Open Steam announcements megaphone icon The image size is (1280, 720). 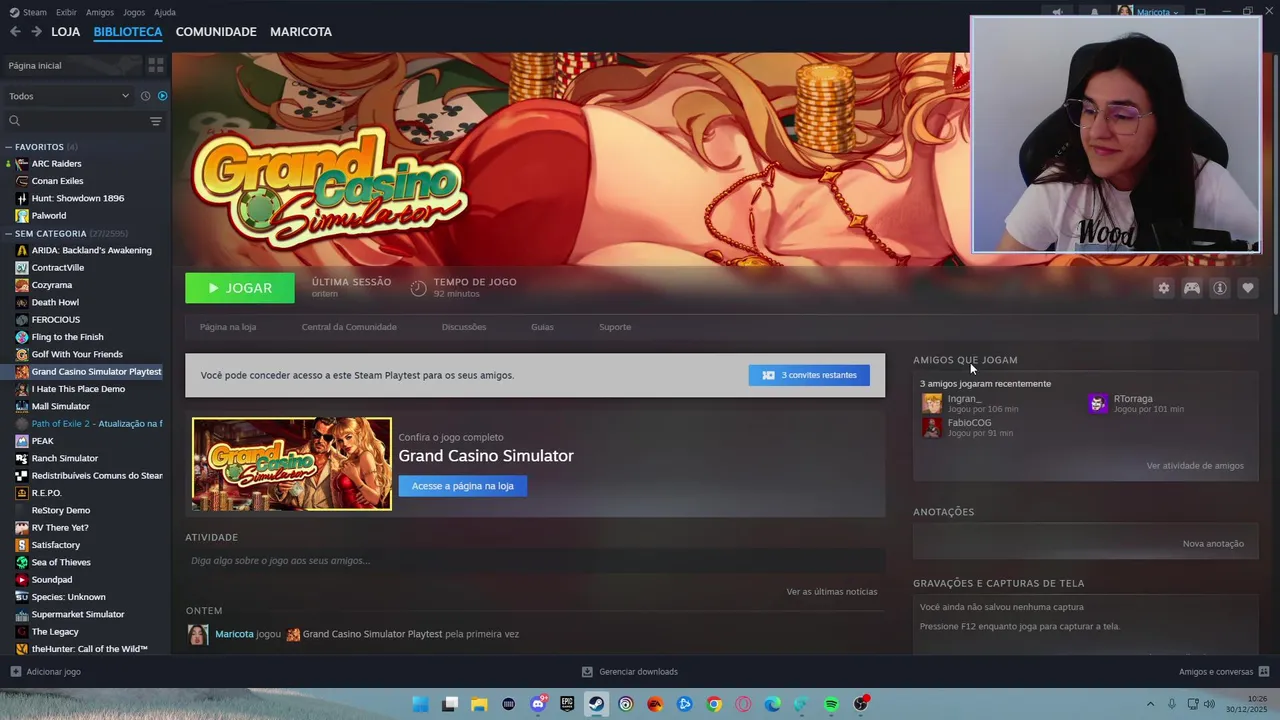click(1057, 12)
